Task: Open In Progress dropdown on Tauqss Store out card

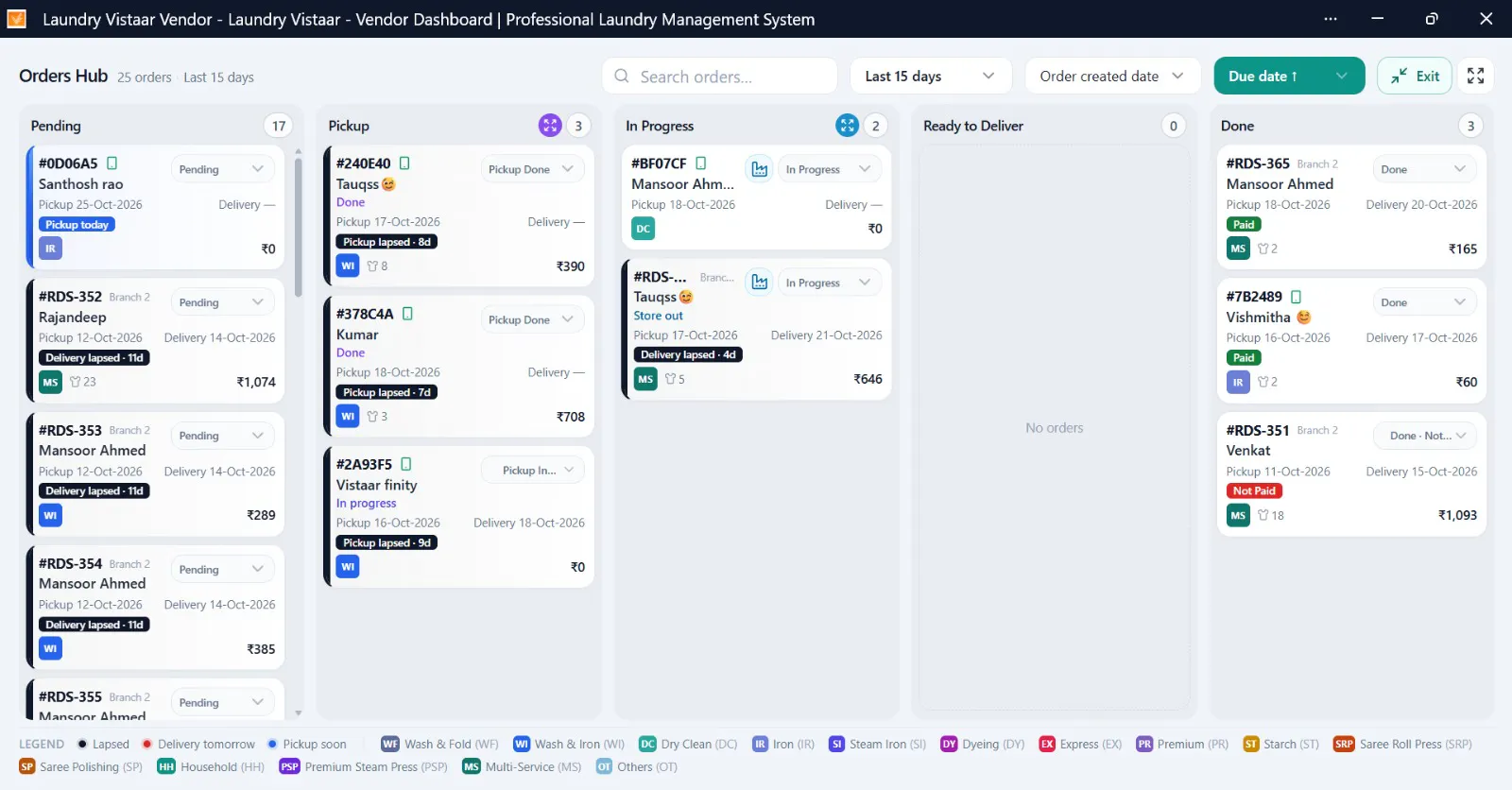Action: (x=829, y=283)
